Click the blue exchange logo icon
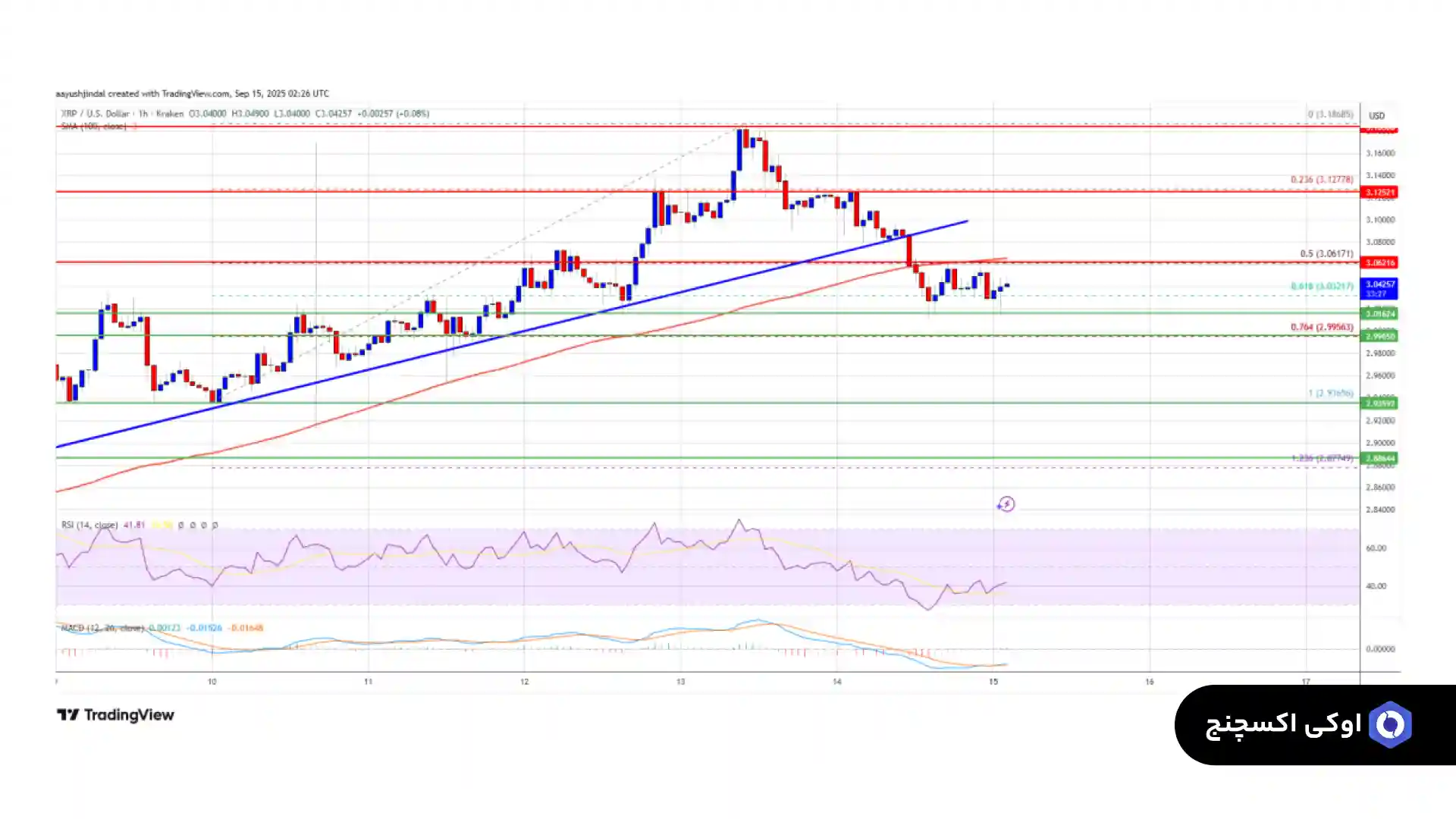The width and height of the screenshot is (1456, 819). tap(1389, 725)
